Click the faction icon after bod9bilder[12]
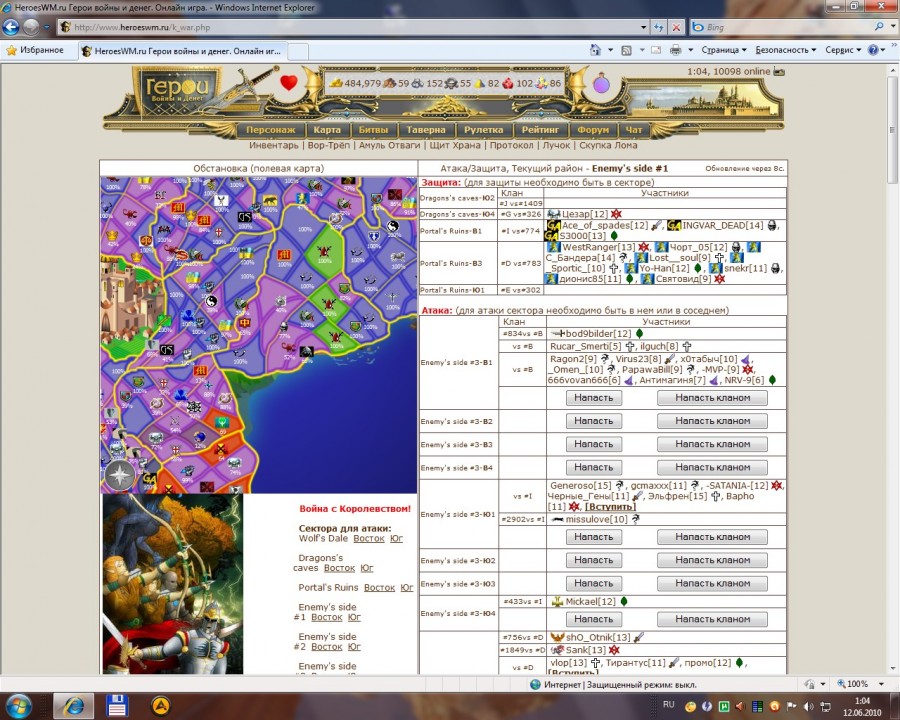The image size is (900, 720). (639, 334)
